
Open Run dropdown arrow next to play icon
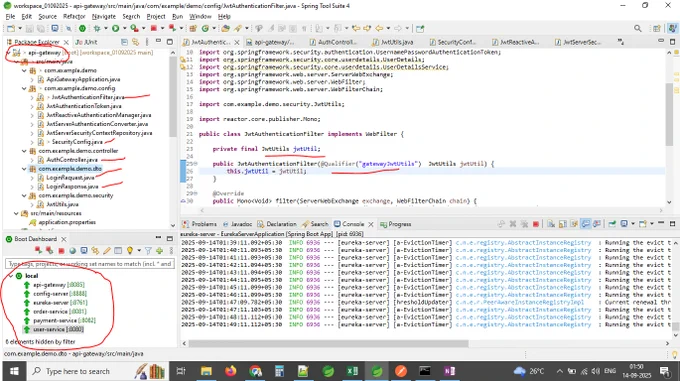pos(124,29)
